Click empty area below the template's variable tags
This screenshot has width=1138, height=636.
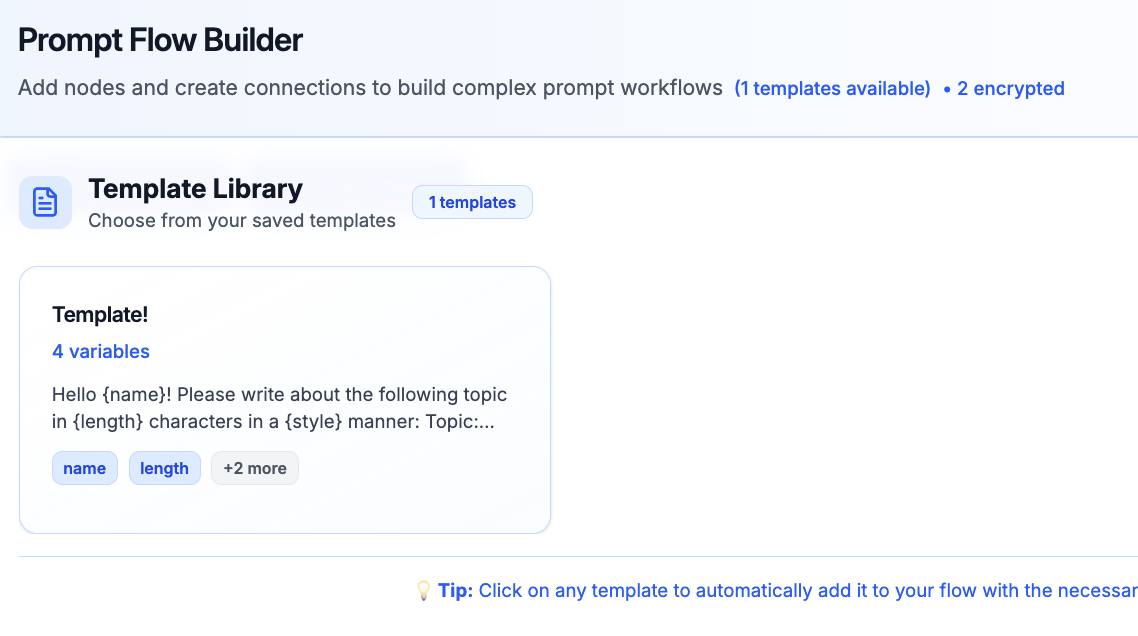(285, 509)
